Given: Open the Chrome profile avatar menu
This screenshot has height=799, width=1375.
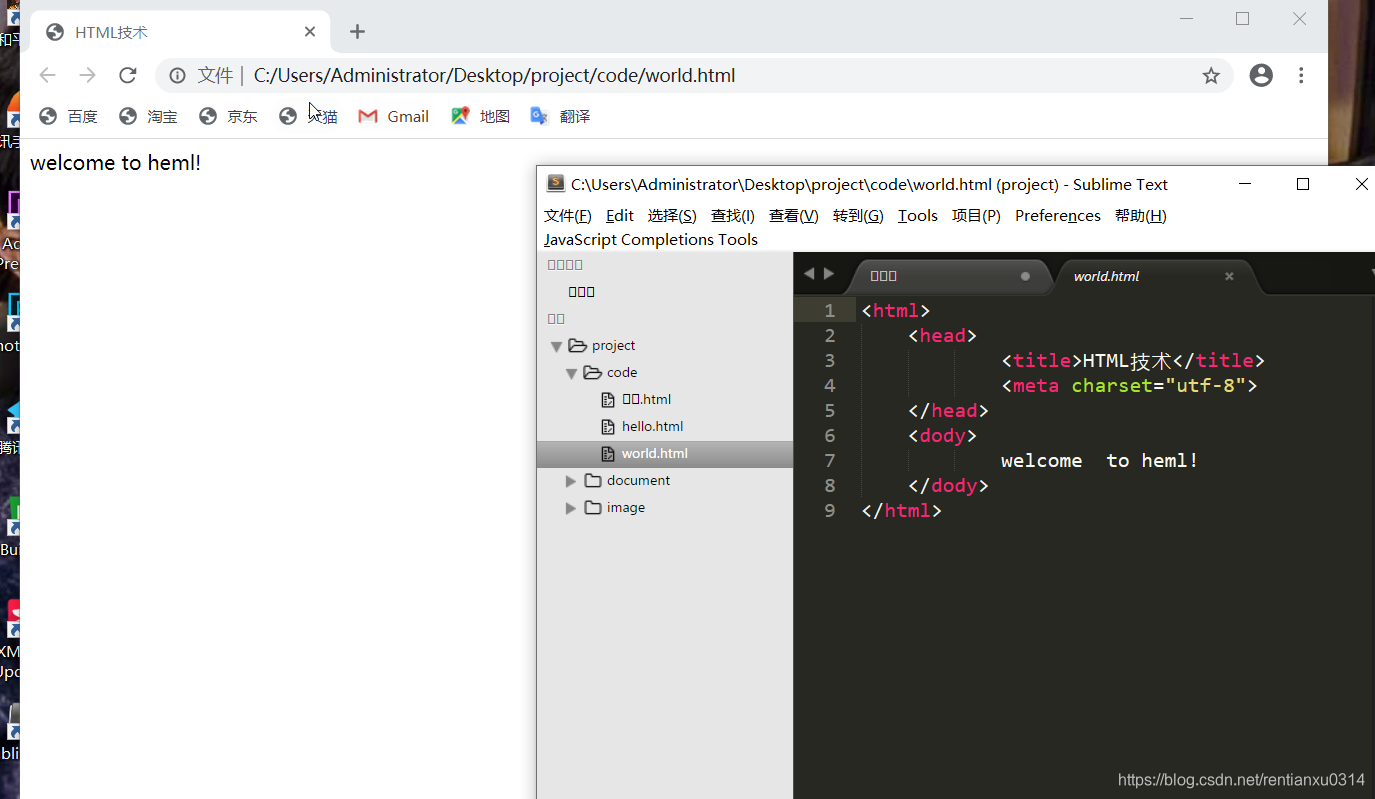Looking at the screenshot, I should (1261, 75).
